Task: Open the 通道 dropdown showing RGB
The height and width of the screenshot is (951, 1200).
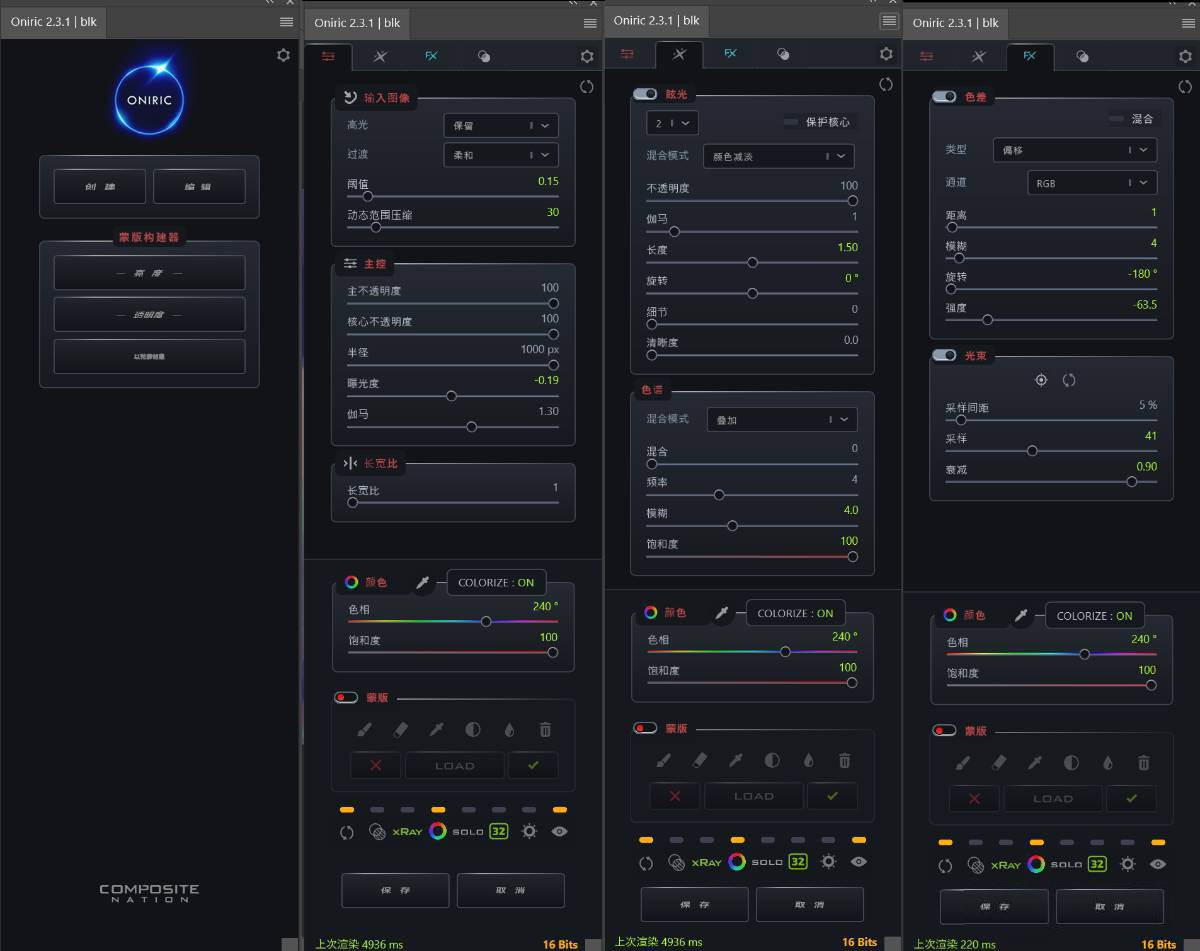Action: [1092, 183]
